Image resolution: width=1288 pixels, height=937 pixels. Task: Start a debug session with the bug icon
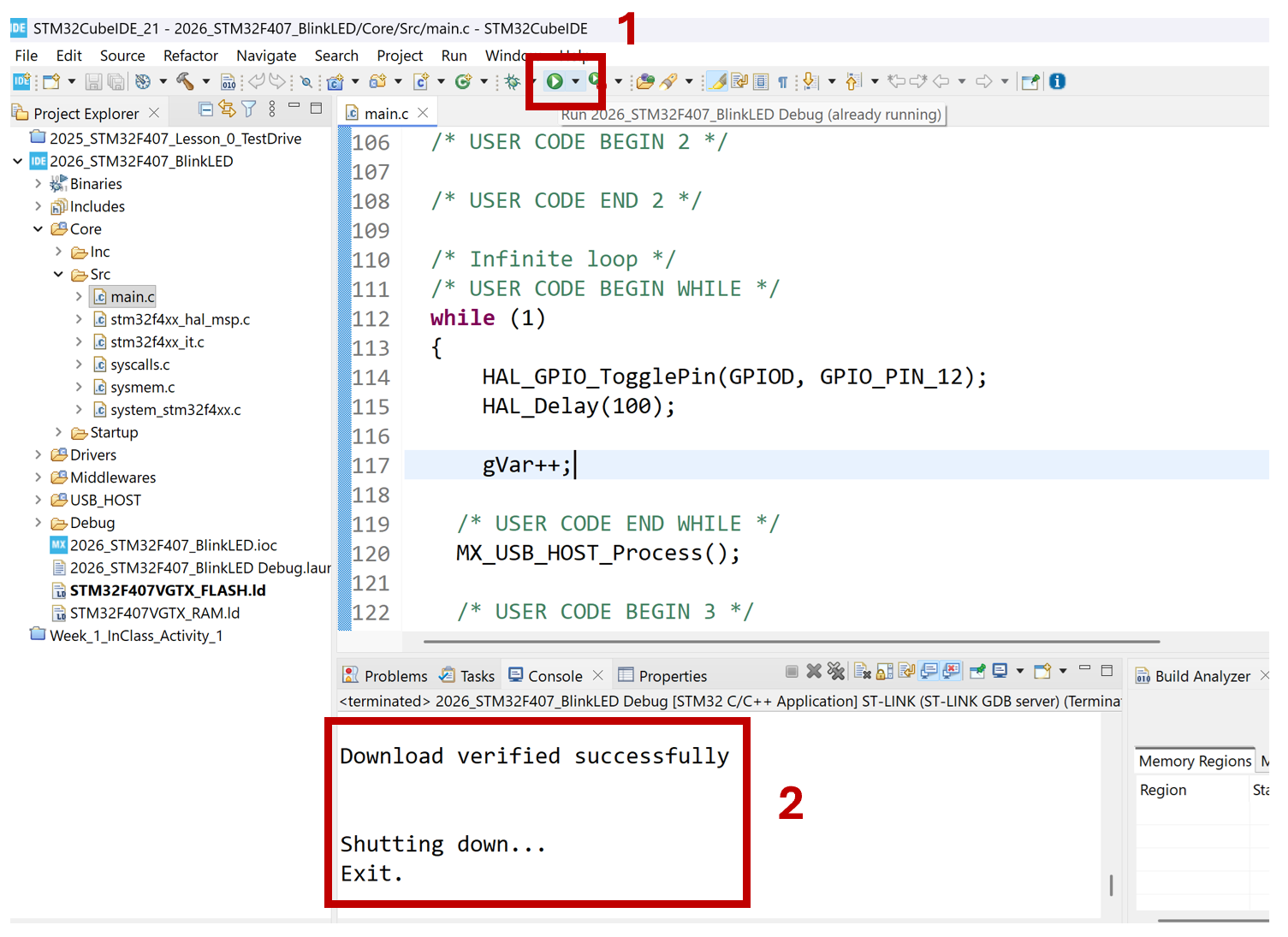512,81
